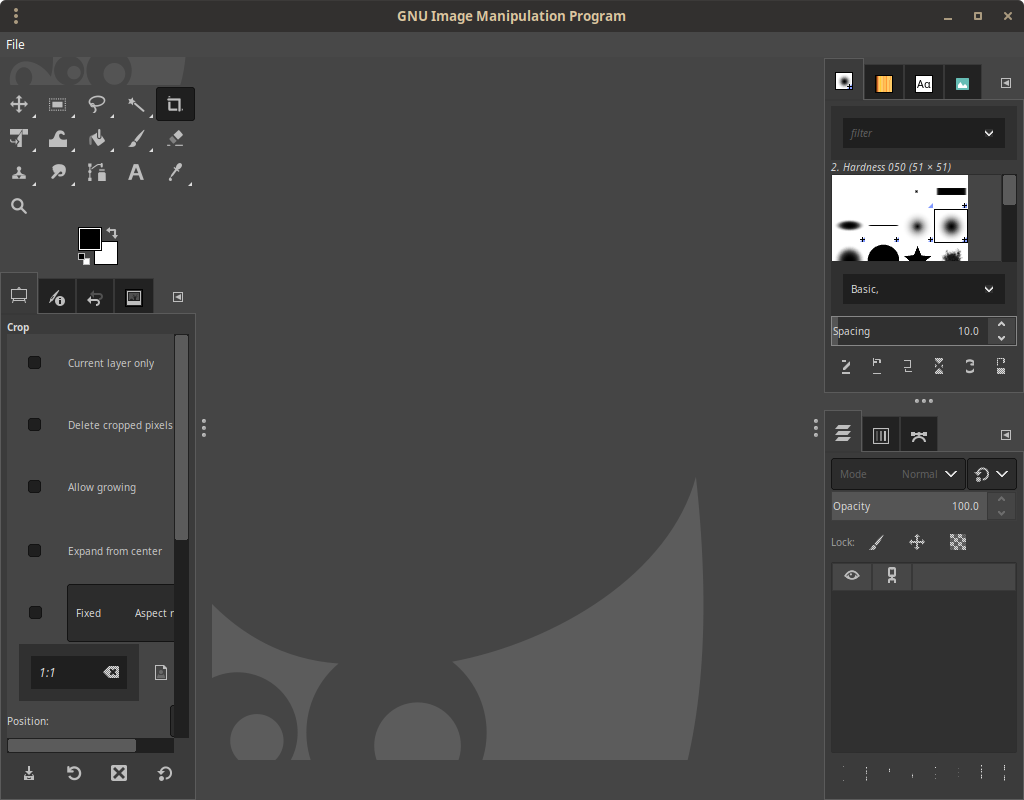This screenshot has height=800, width=1024.
Task: Switch to the Device Status tab
Action: click(57, 298)
